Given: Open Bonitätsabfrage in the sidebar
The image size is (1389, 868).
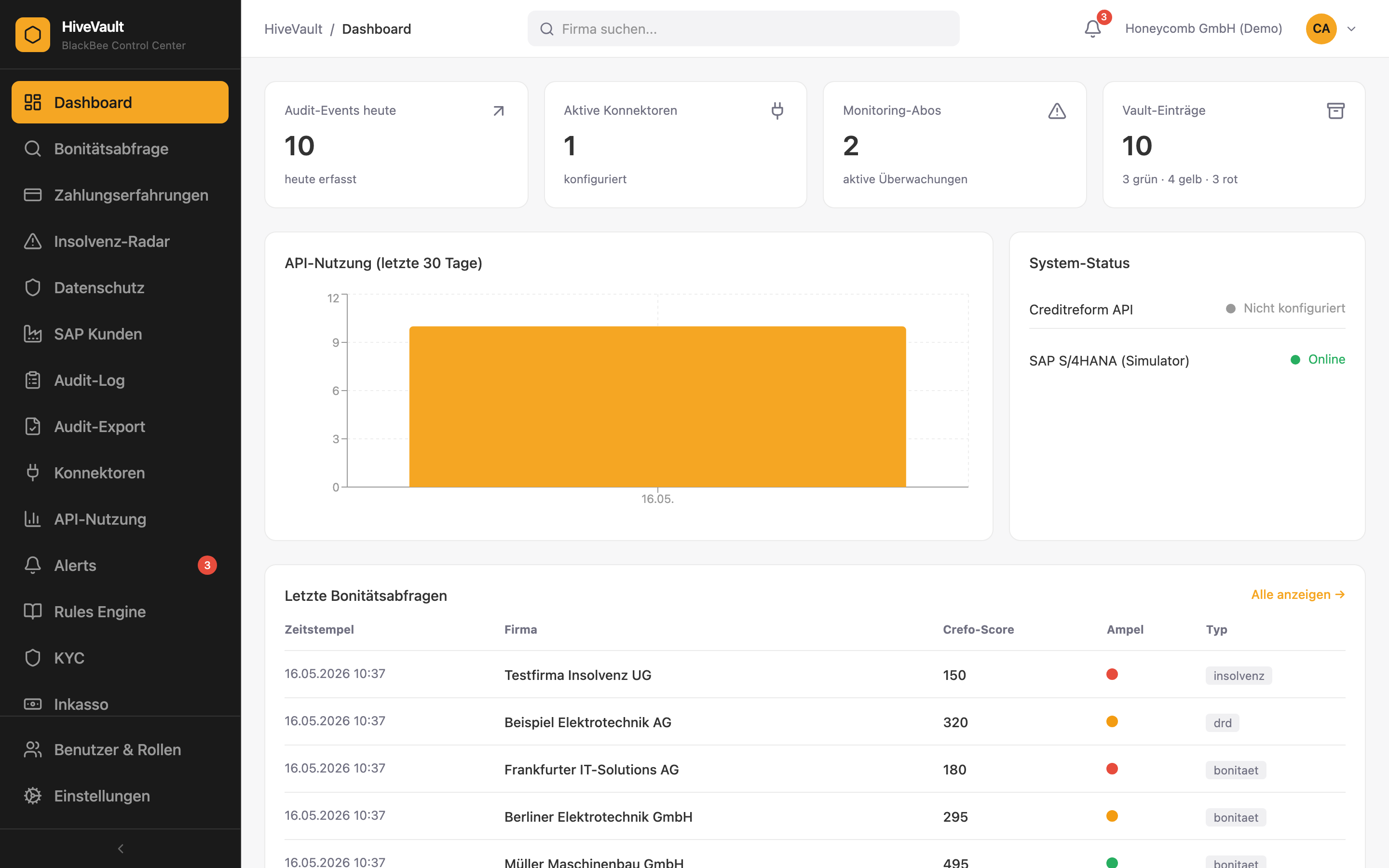Looking at the screenshot, I should point(120,149).
